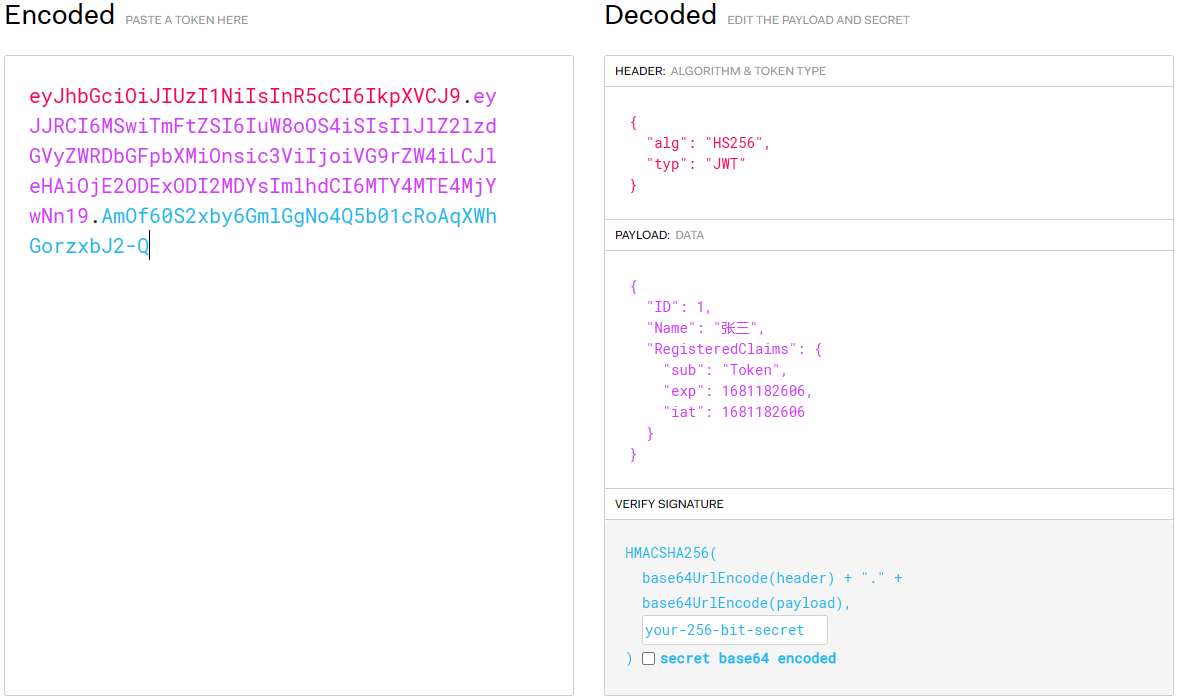Click the Decoded heading
Viewport: 1178px width, 698px height.
click(660, 15)
